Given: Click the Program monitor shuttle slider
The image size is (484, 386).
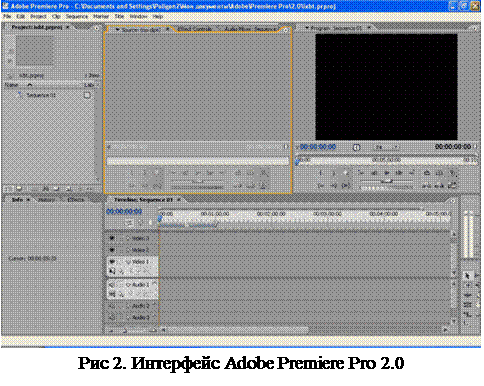Looking at the screenshot, I should (387, 181).
